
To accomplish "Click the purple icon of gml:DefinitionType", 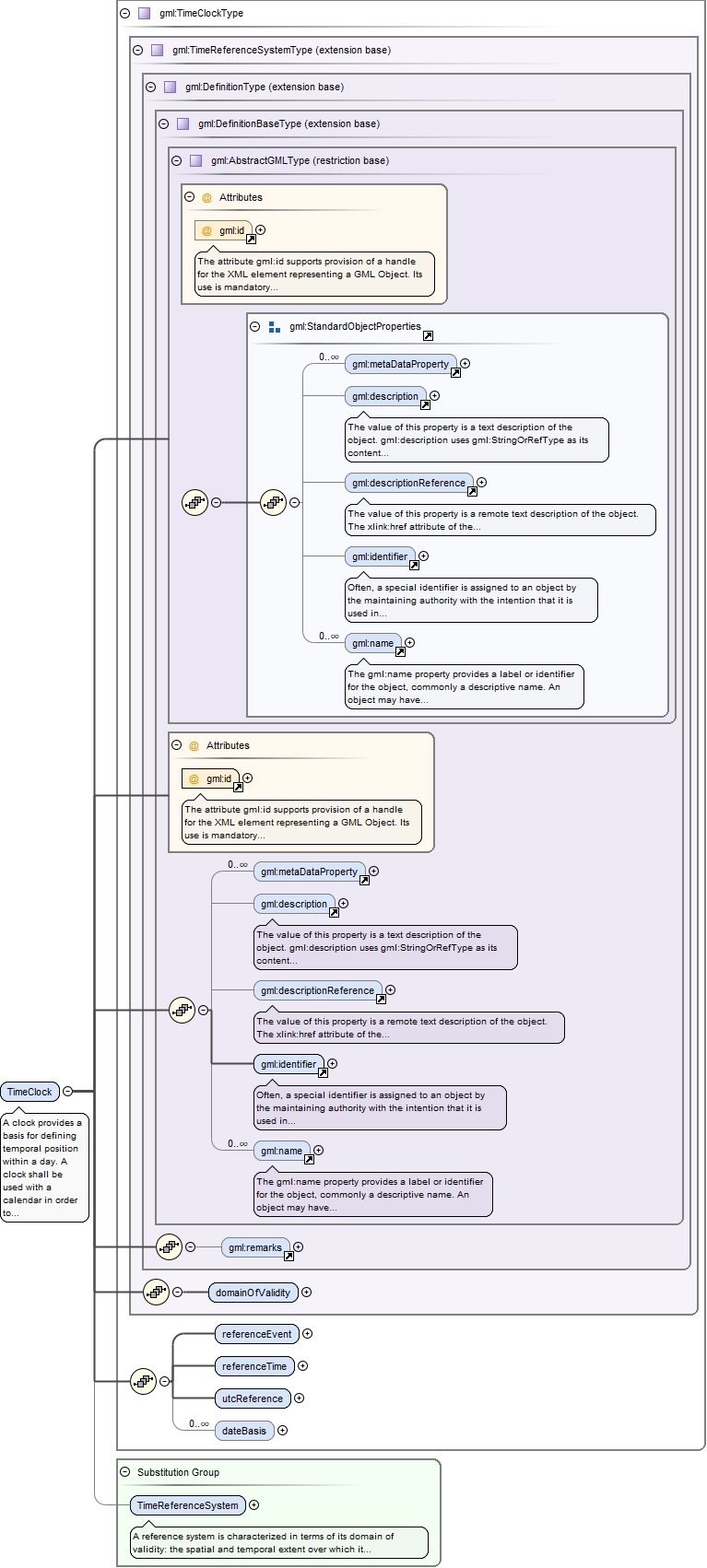I will (x=170, y=88).
